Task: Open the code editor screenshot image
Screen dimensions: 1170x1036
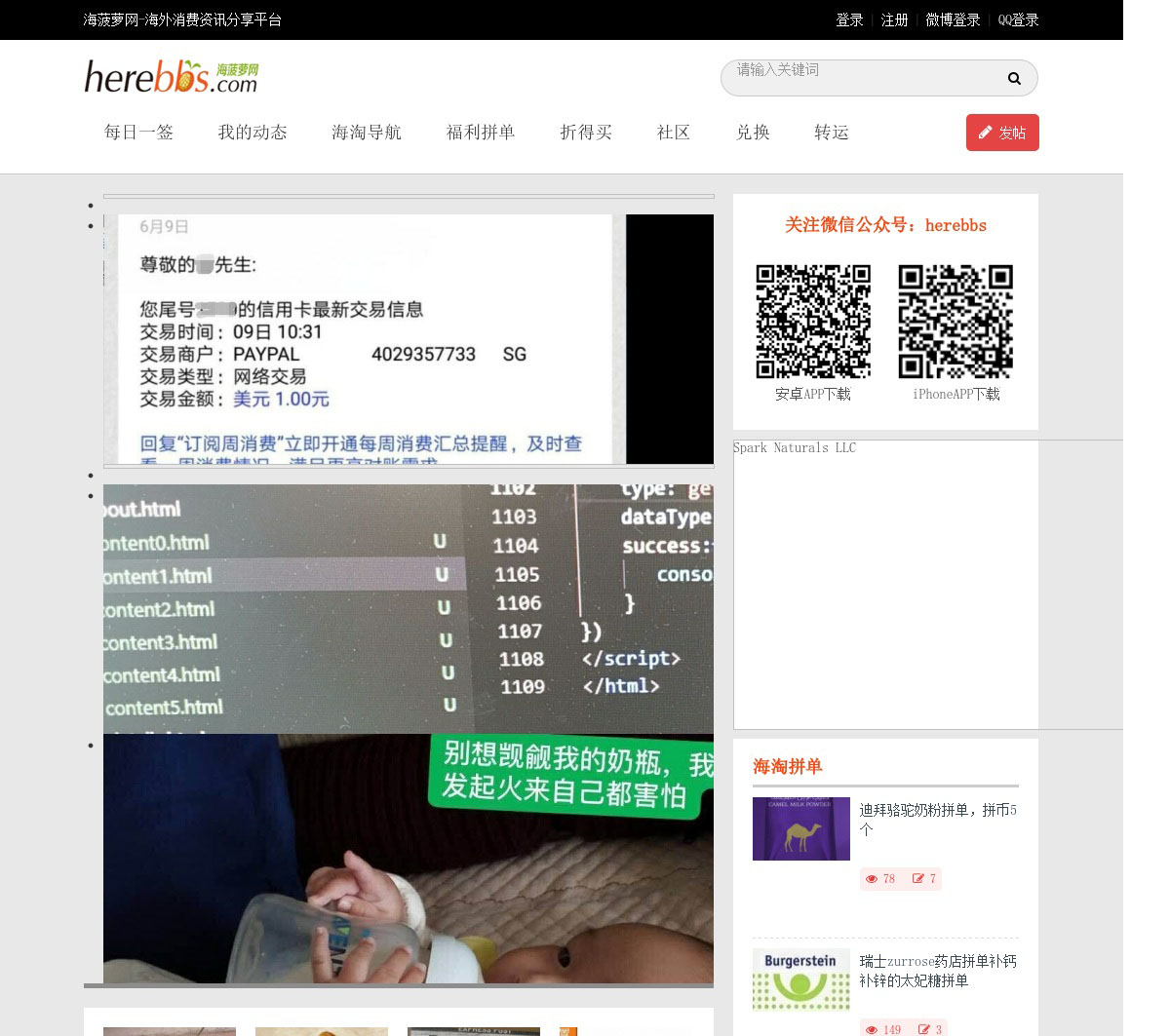Action: [x=409, y=609]
